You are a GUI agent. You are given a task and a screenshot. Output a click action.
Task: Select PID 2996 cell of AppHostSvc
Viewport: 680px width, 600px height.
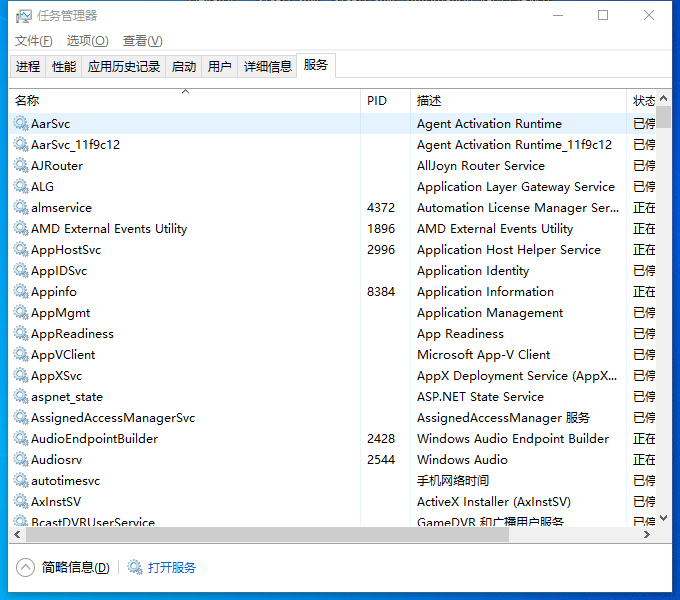381,250
